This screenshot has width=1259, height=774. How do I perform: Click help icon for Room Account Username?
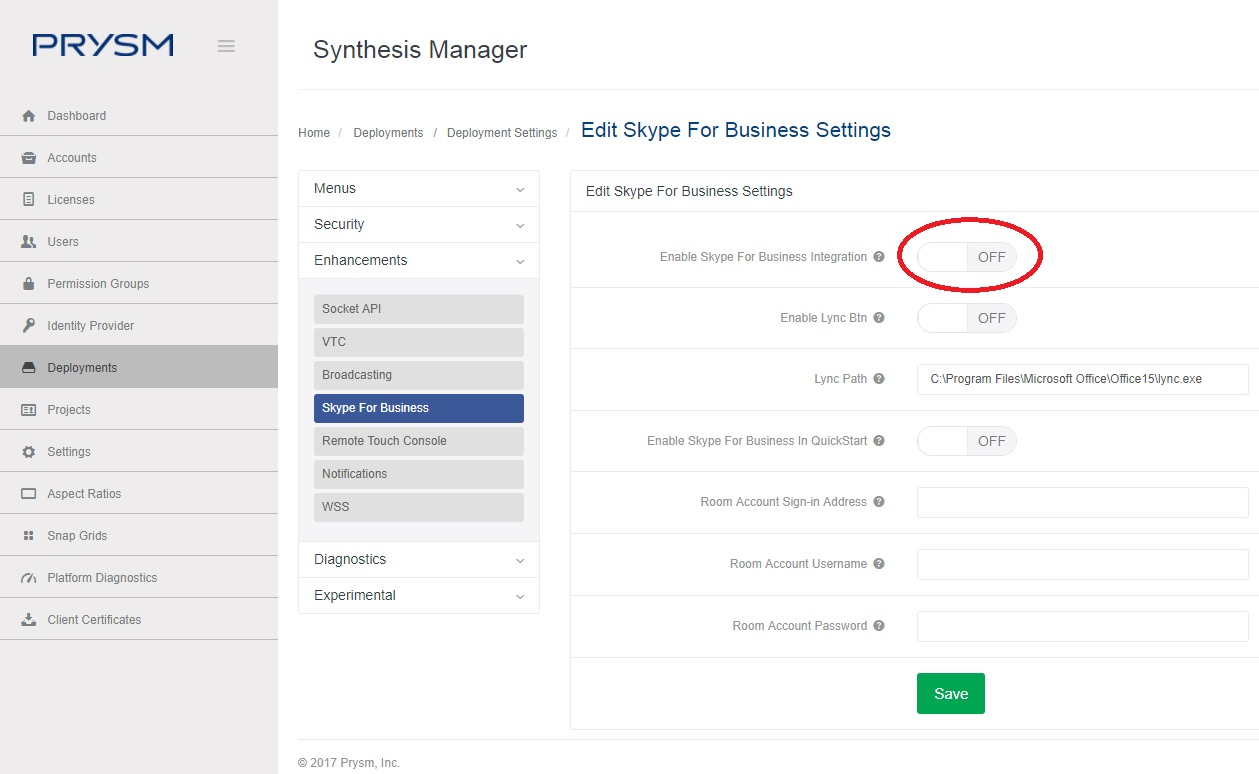(x=879, y=563)
